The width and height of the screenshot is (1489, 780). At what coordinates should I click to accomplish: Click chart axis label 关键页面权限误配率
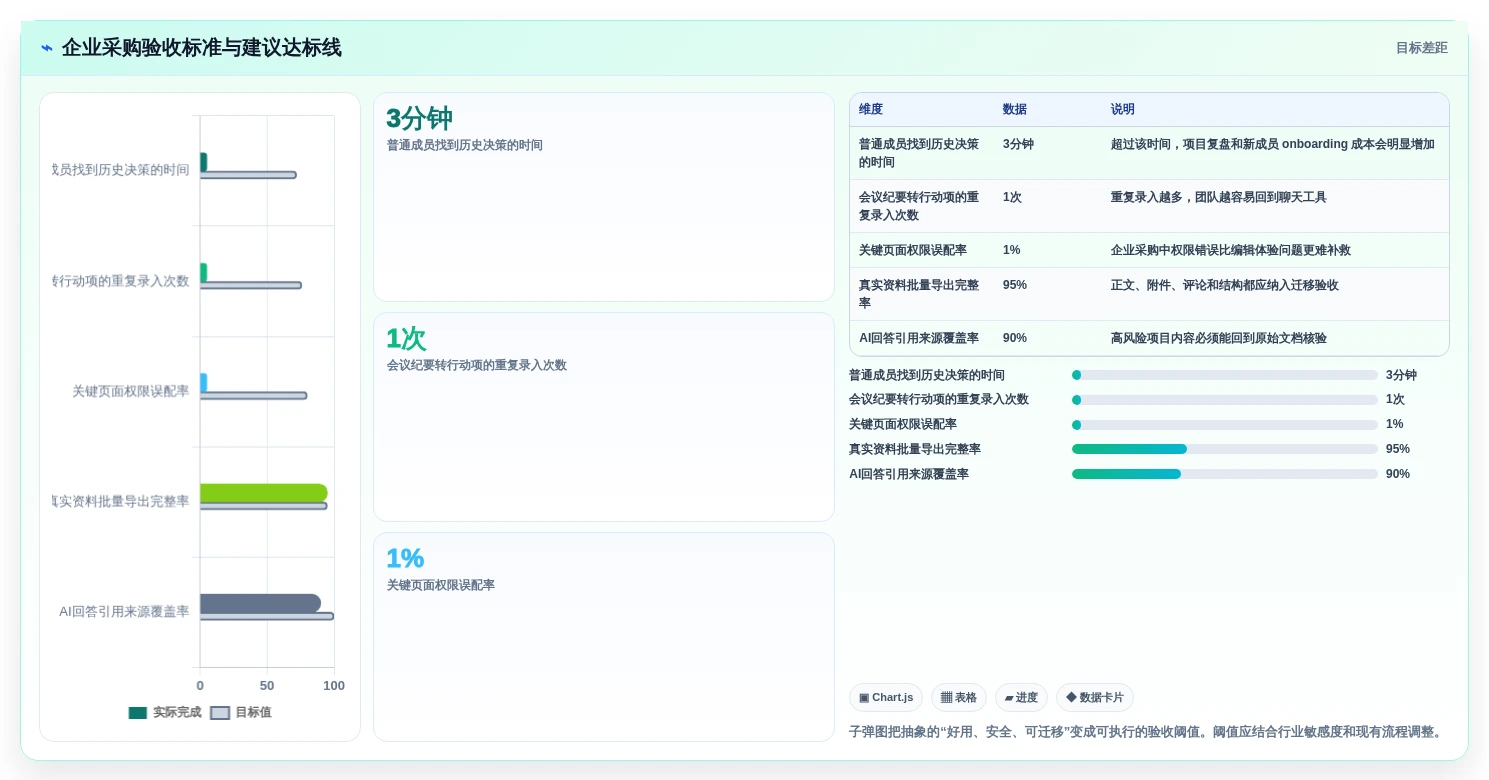click(x=131, y=391)
